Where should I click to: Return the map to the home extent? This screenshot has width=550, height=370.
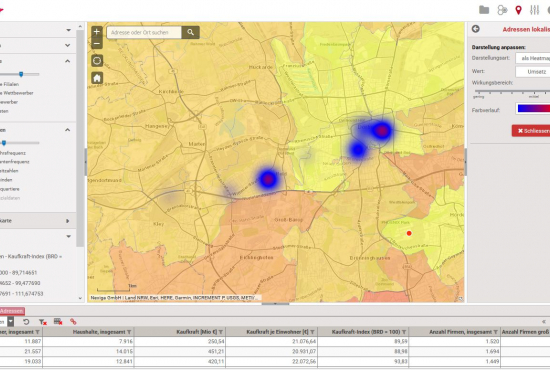point(97,78)
